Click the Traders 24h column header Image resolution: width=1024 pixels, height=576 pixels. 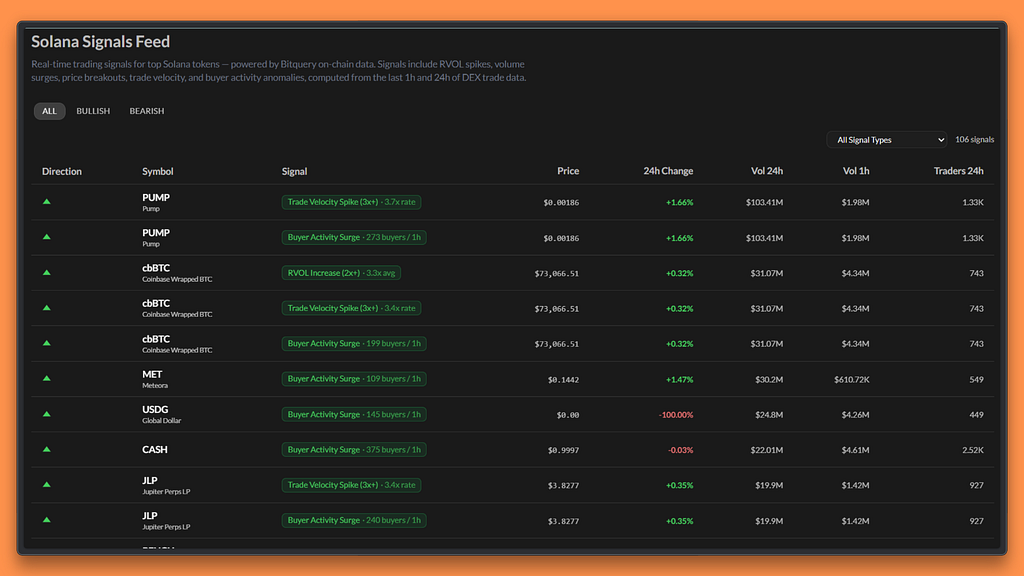(x=958, y=171)
